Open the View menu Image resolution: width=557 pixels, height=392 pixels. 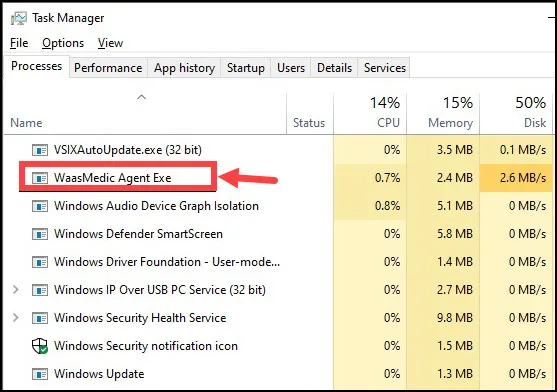[x=110, y=43]
